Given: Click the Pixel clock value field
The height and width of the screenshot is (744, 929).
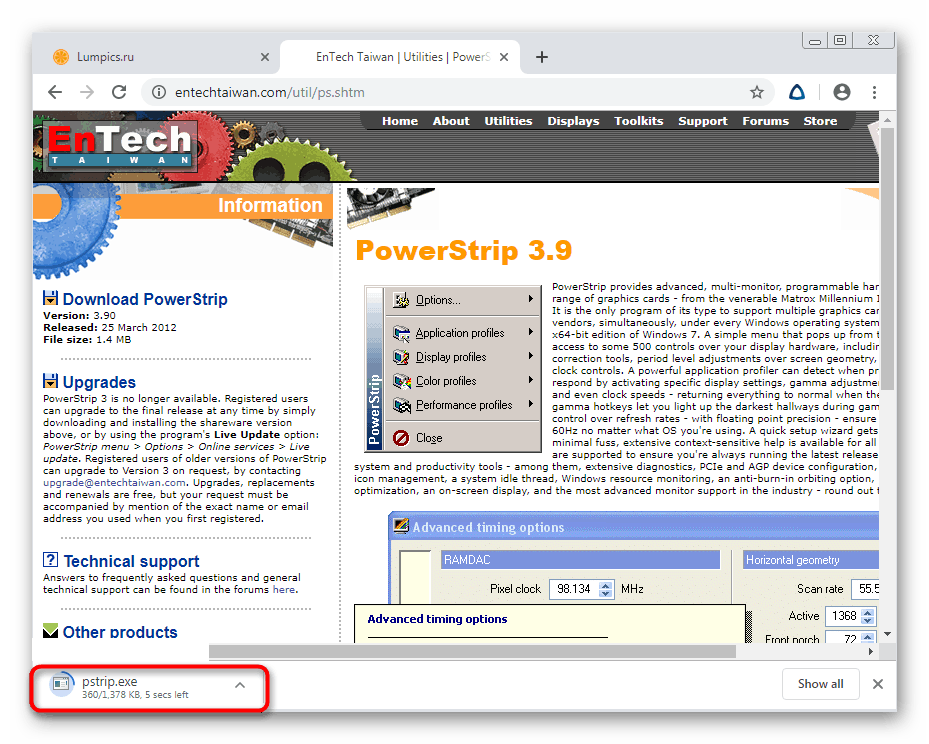Looking at the screenshot, I should [574, 589].
